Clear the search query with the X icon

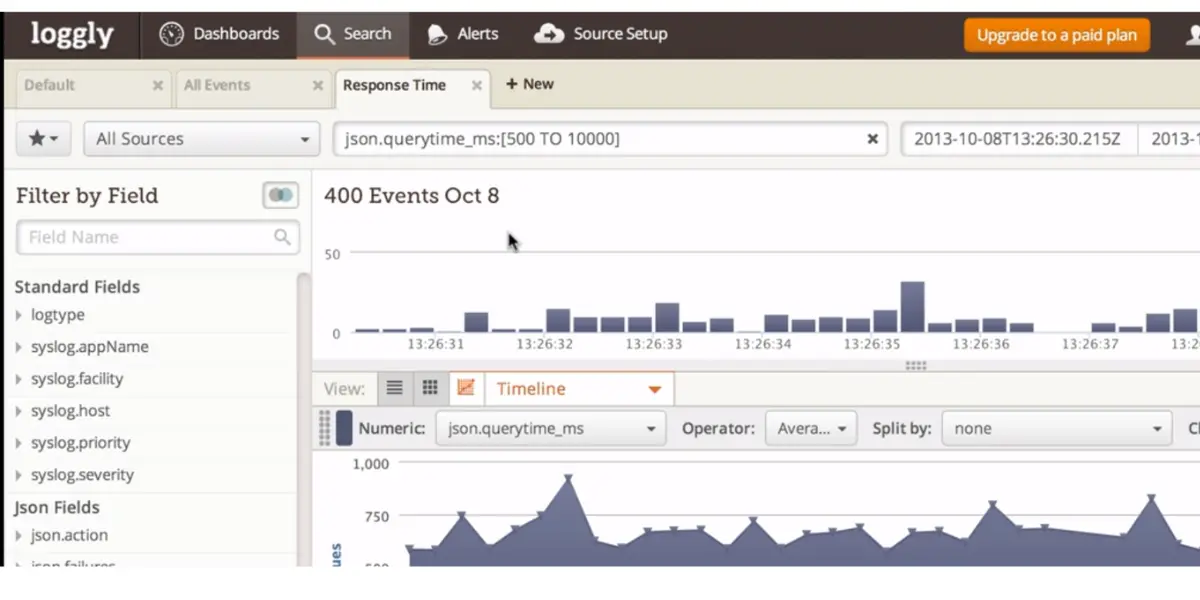[x=872, y=139]
